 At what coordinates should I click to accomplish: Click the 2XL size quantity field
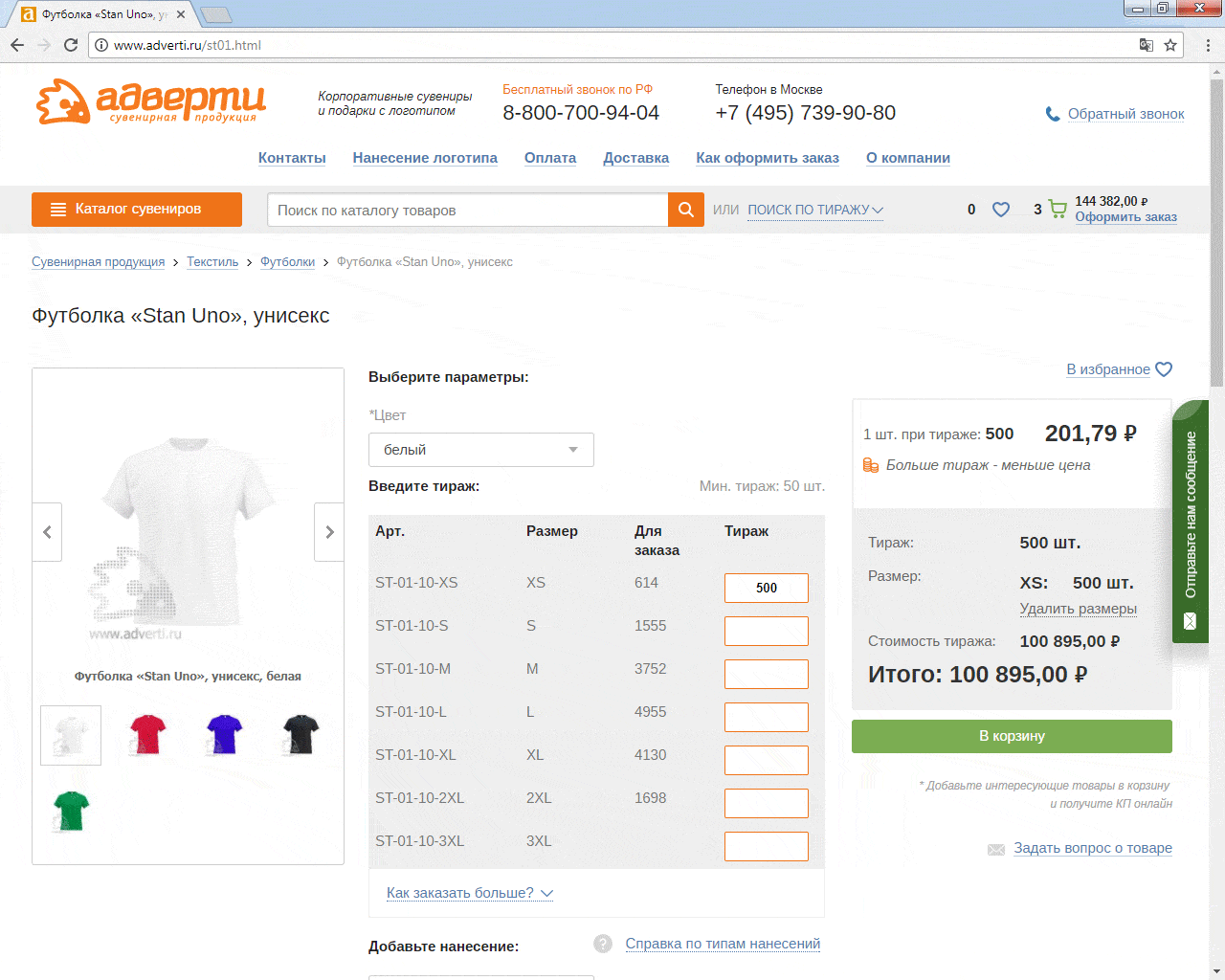[767, 803]
